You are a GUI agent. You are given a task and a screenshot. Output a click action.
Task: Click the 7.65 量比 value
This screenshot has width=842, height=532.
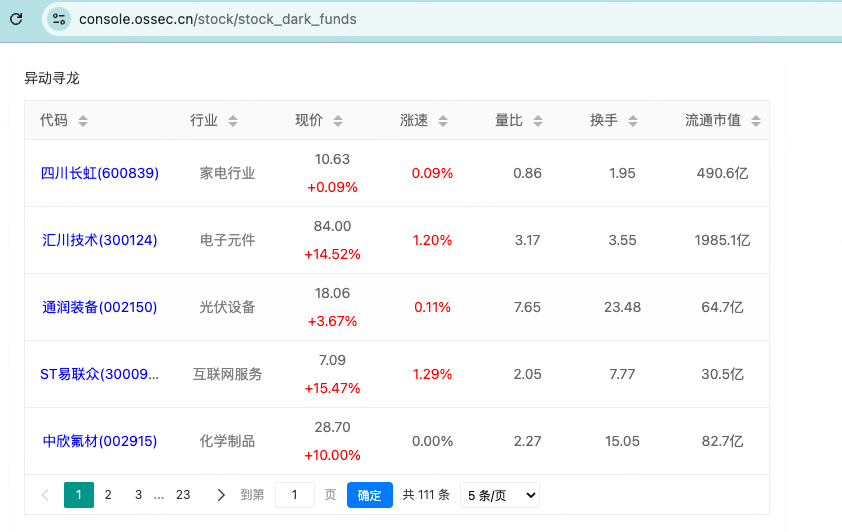click(x=527, y=307)
